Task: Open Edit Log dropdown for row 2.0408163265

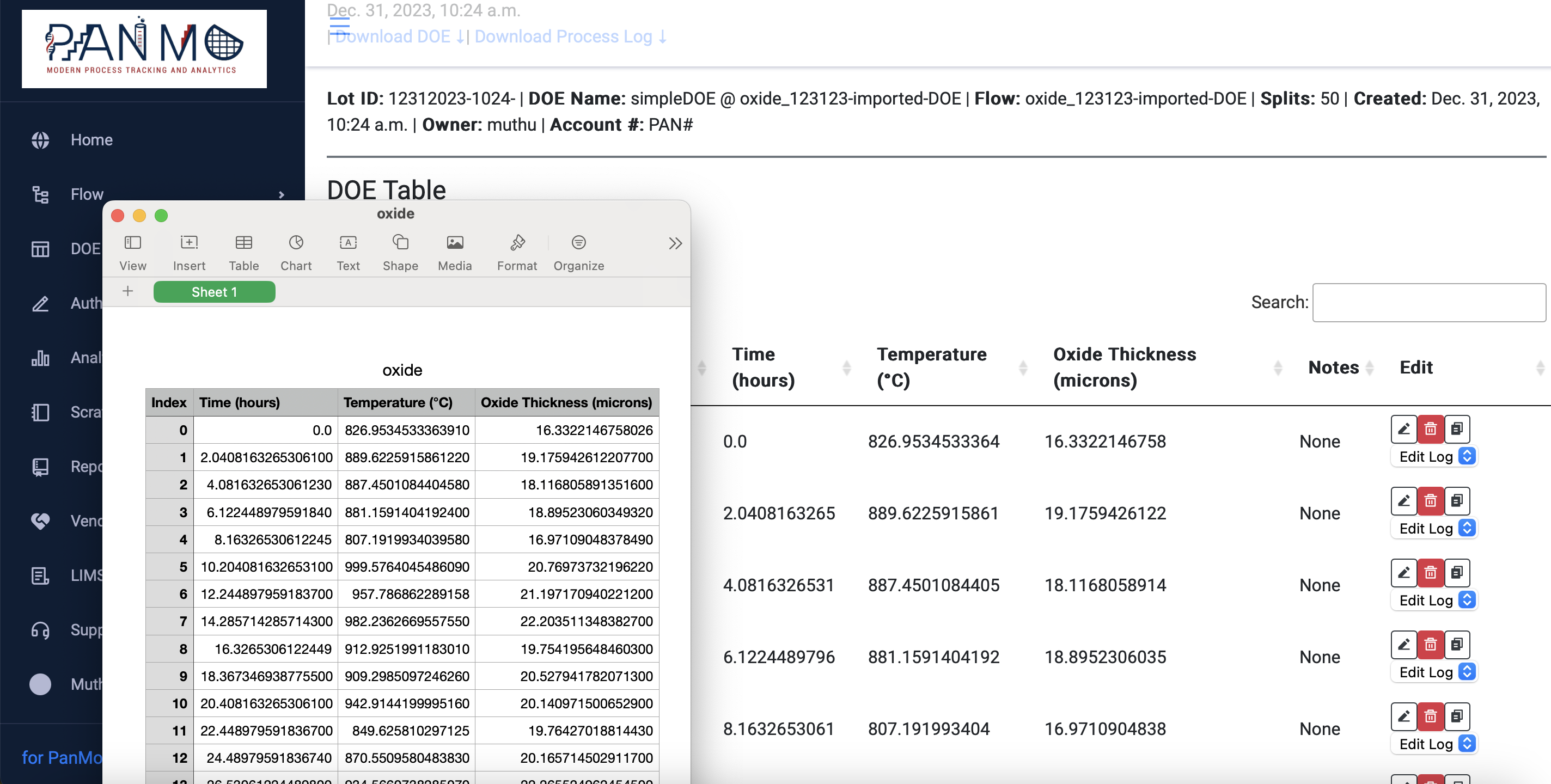Action: point(1436,528)
